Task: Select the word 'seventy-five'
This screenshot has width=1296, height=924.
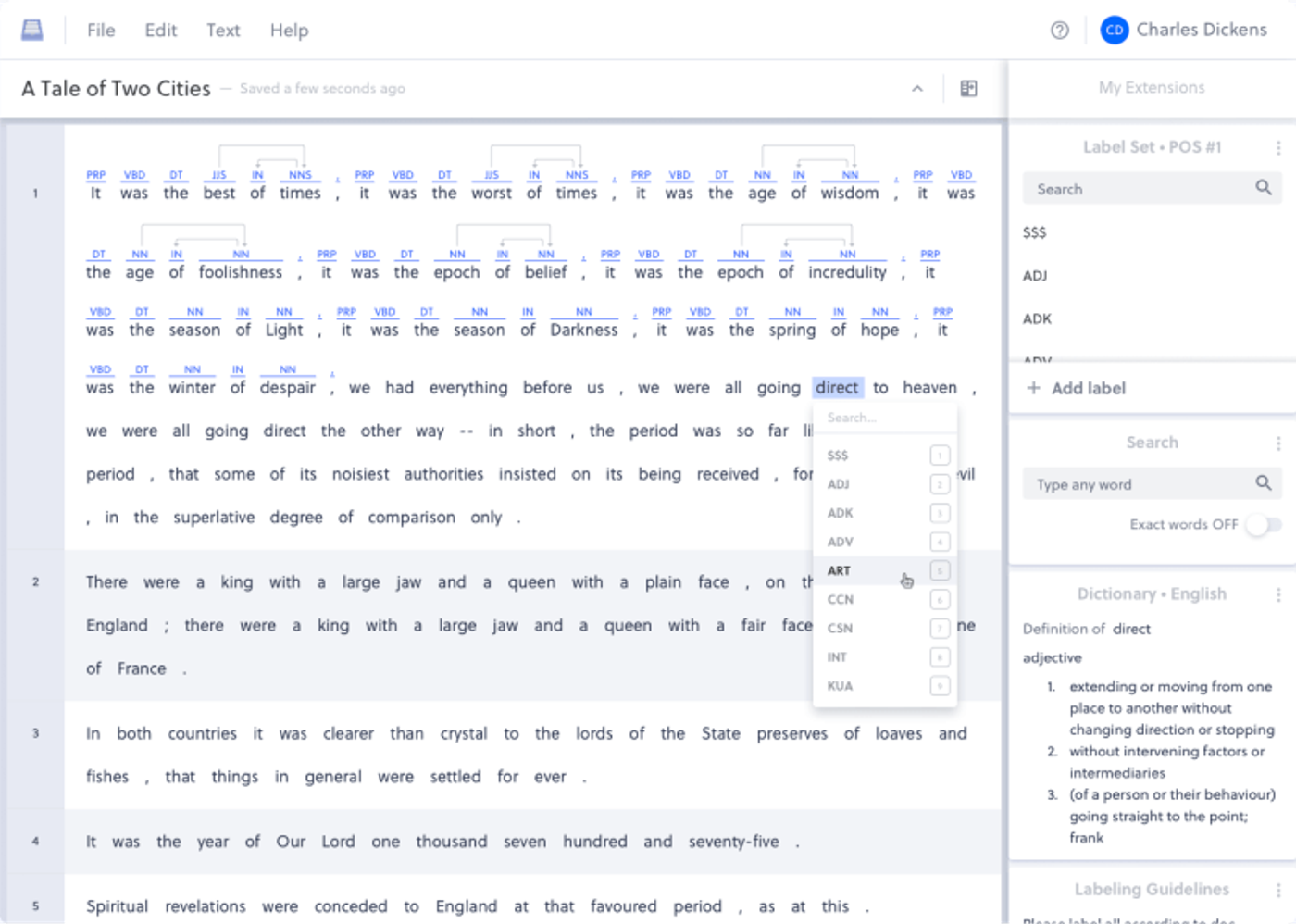Action: click(733, 843)
